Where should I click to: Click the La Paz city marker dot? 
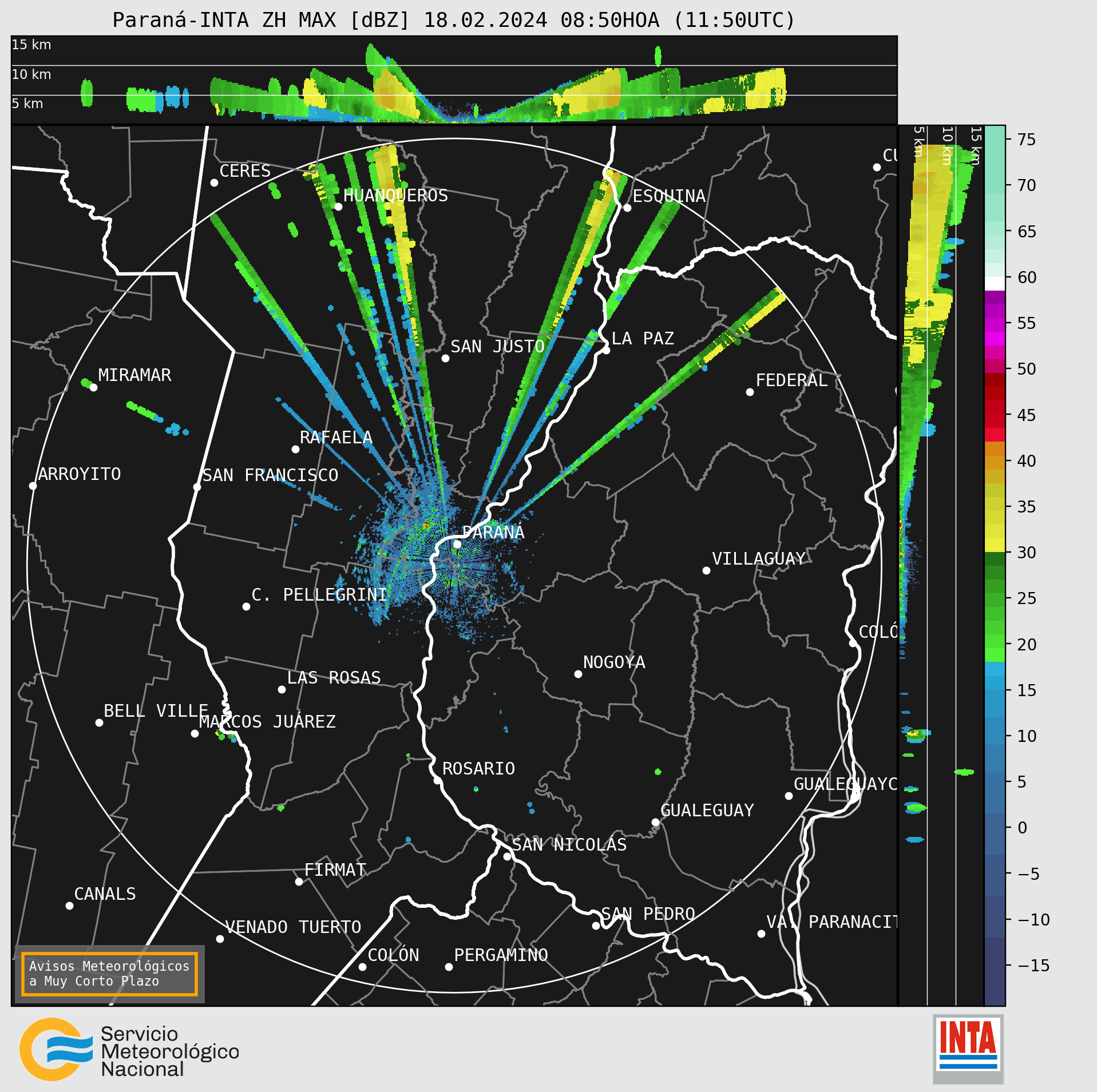(606, 350)
